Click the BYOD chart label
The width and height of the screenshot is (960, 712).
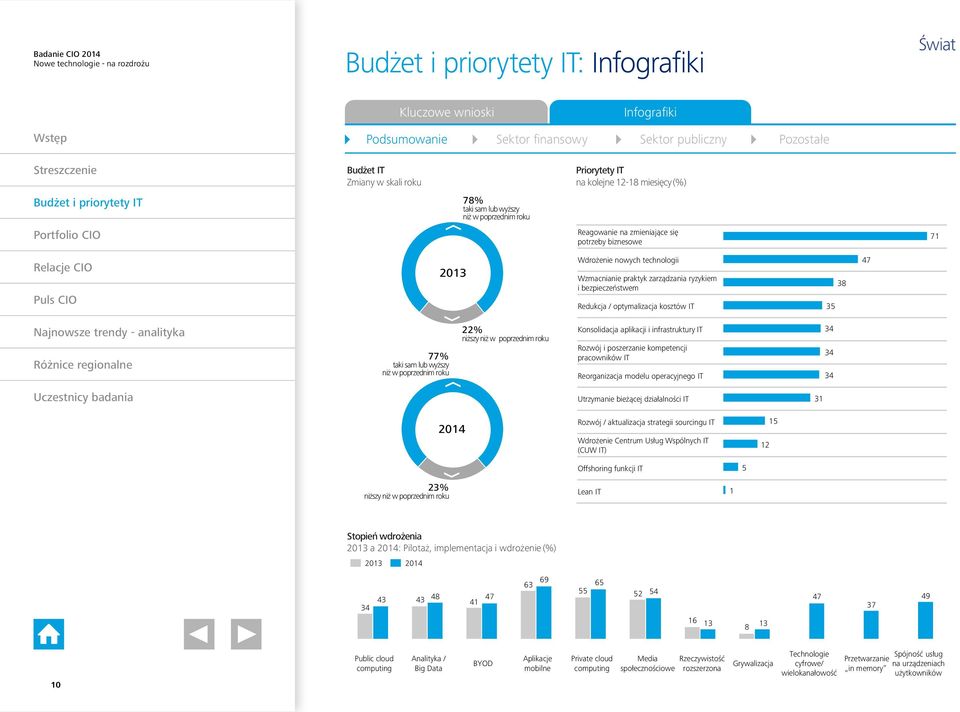pyautogui.click(x=482, y=664)
